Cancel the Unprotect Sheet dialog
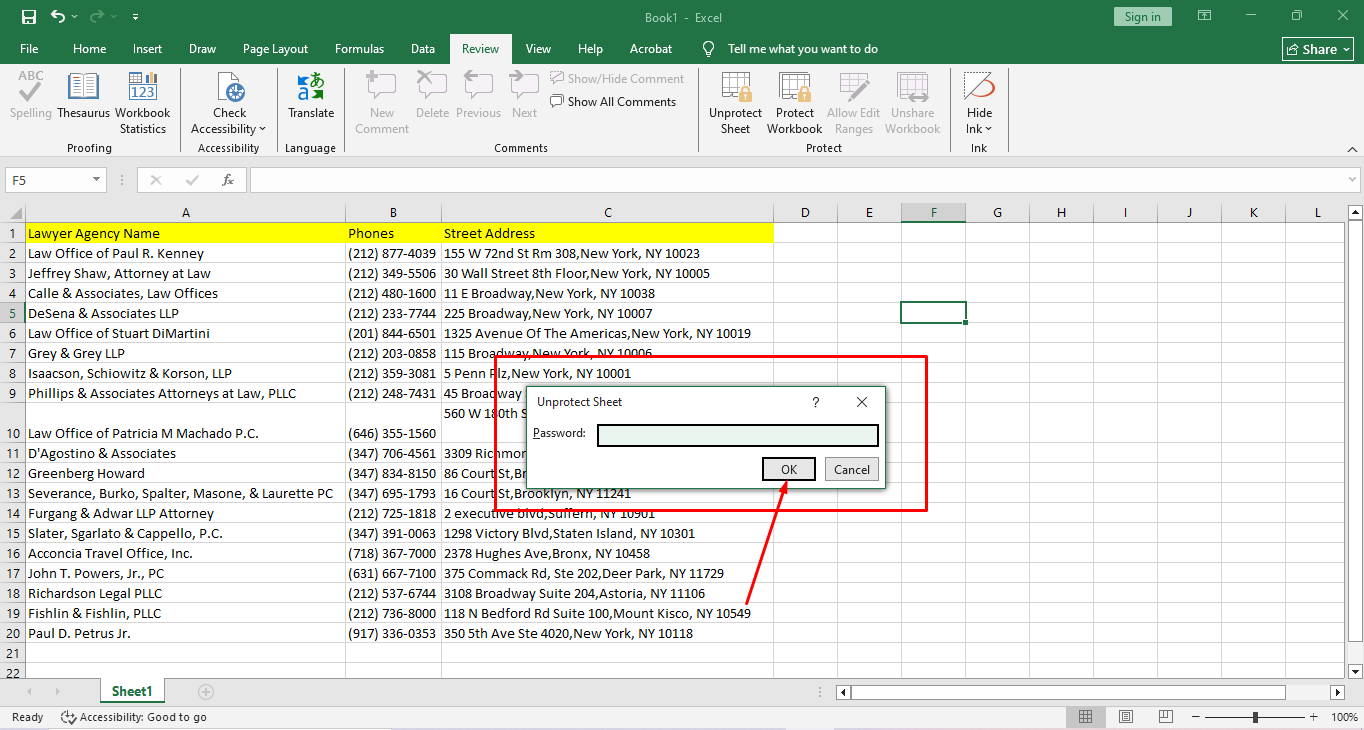This screenshot has width=1364, height=730. [851, 470]
